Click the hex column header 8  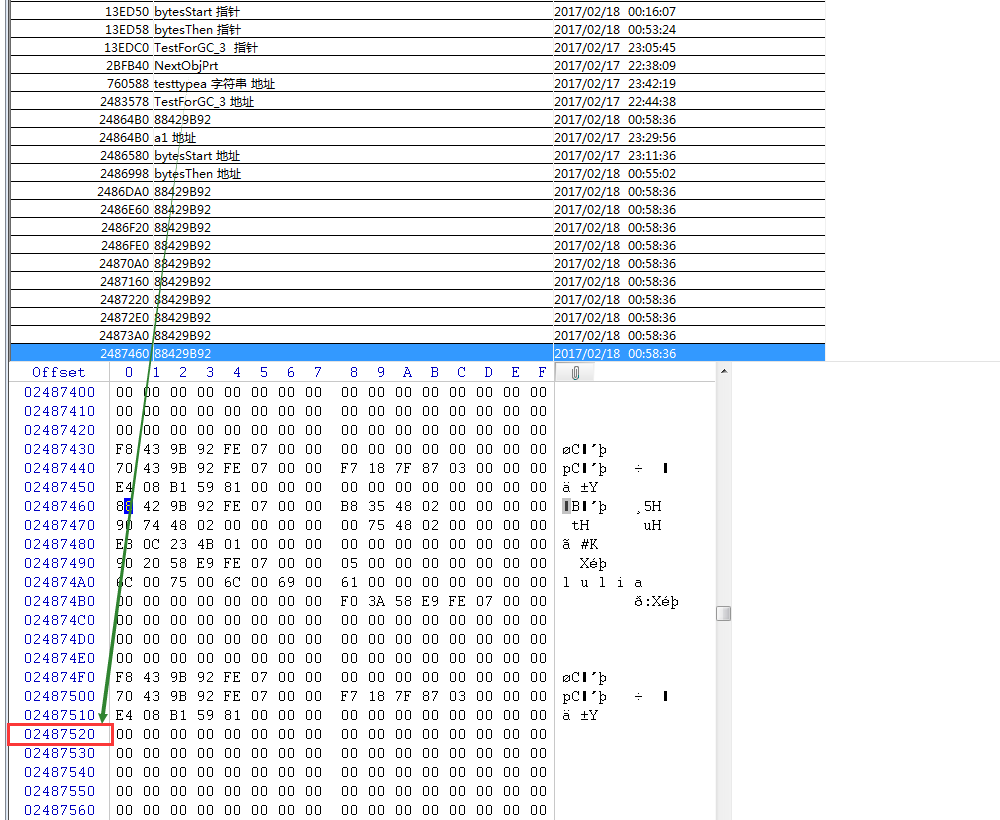pos(353,372)
